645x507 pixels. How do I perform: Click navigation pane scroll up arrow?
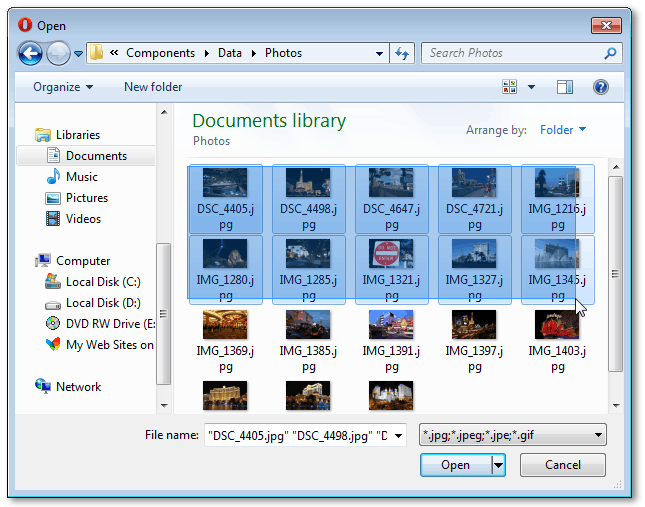tap(164, 112)
